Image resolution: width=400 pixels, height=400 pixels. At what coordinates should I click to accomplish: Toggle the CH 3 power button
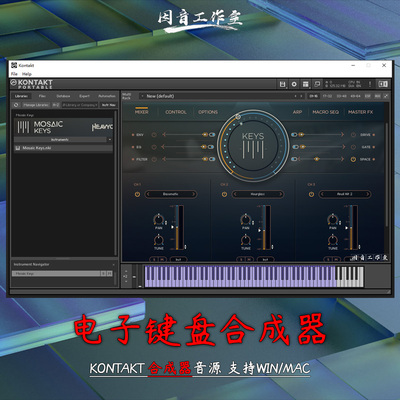(x=311, y=194)
